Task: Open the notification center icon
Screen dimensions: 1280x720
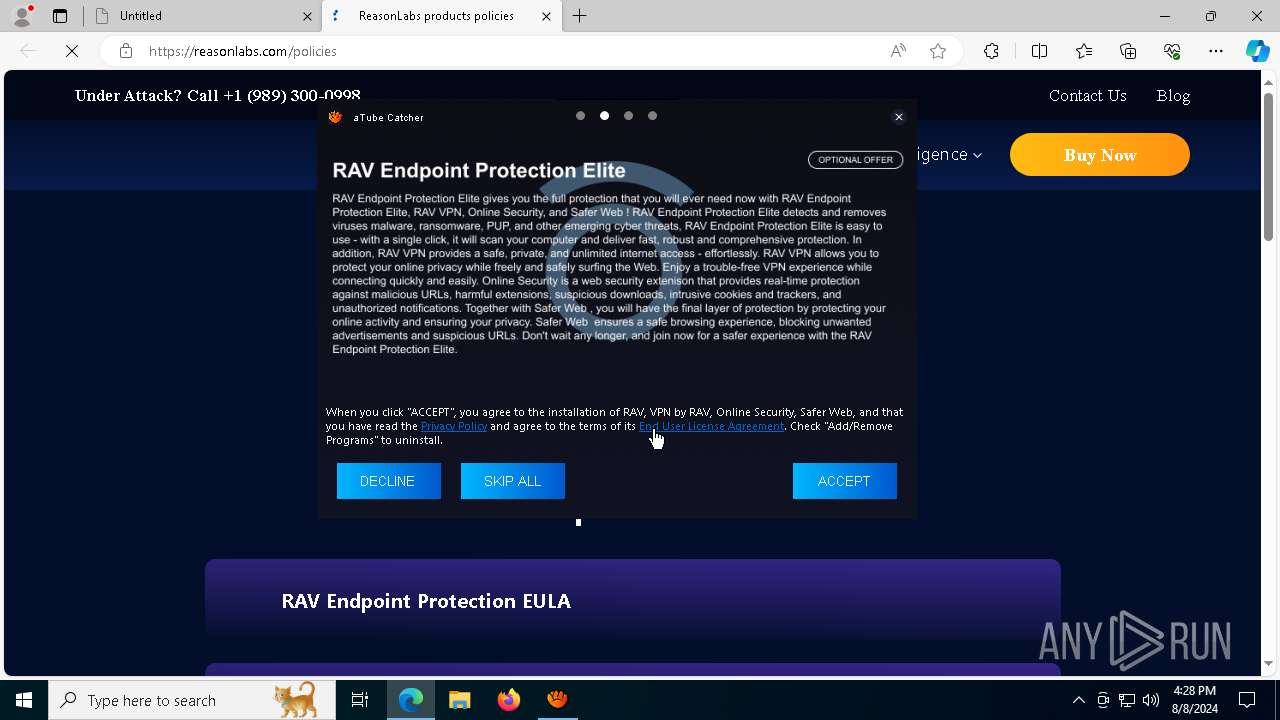Action: (1247, 700)
